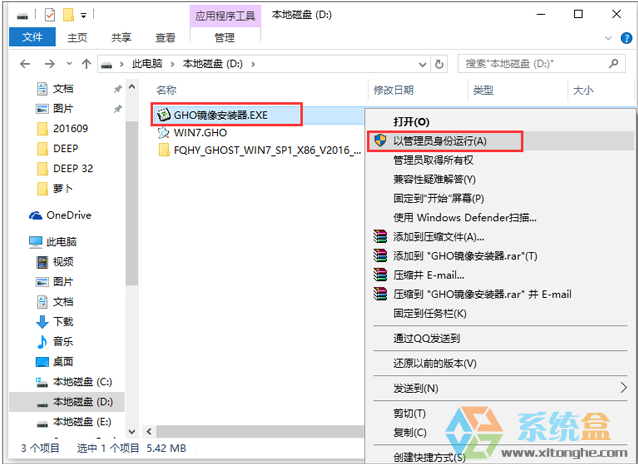This screenshot has height=465, width=638.
Task: Select 此电脑 in the navigation pane
Action: pos(61,242)
